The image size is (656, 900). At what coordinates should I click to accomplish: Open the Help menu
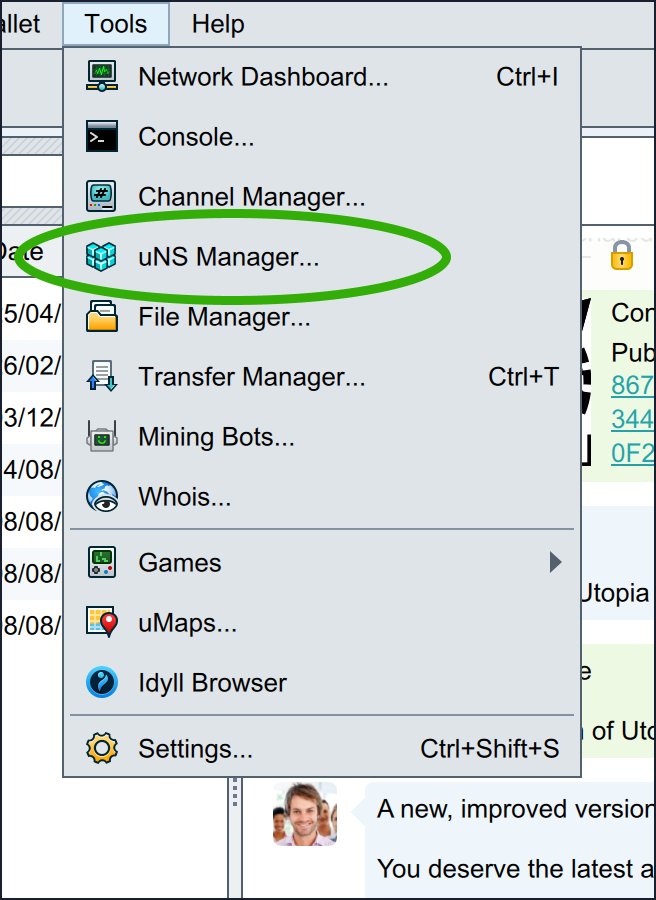(x=218, y=24)
